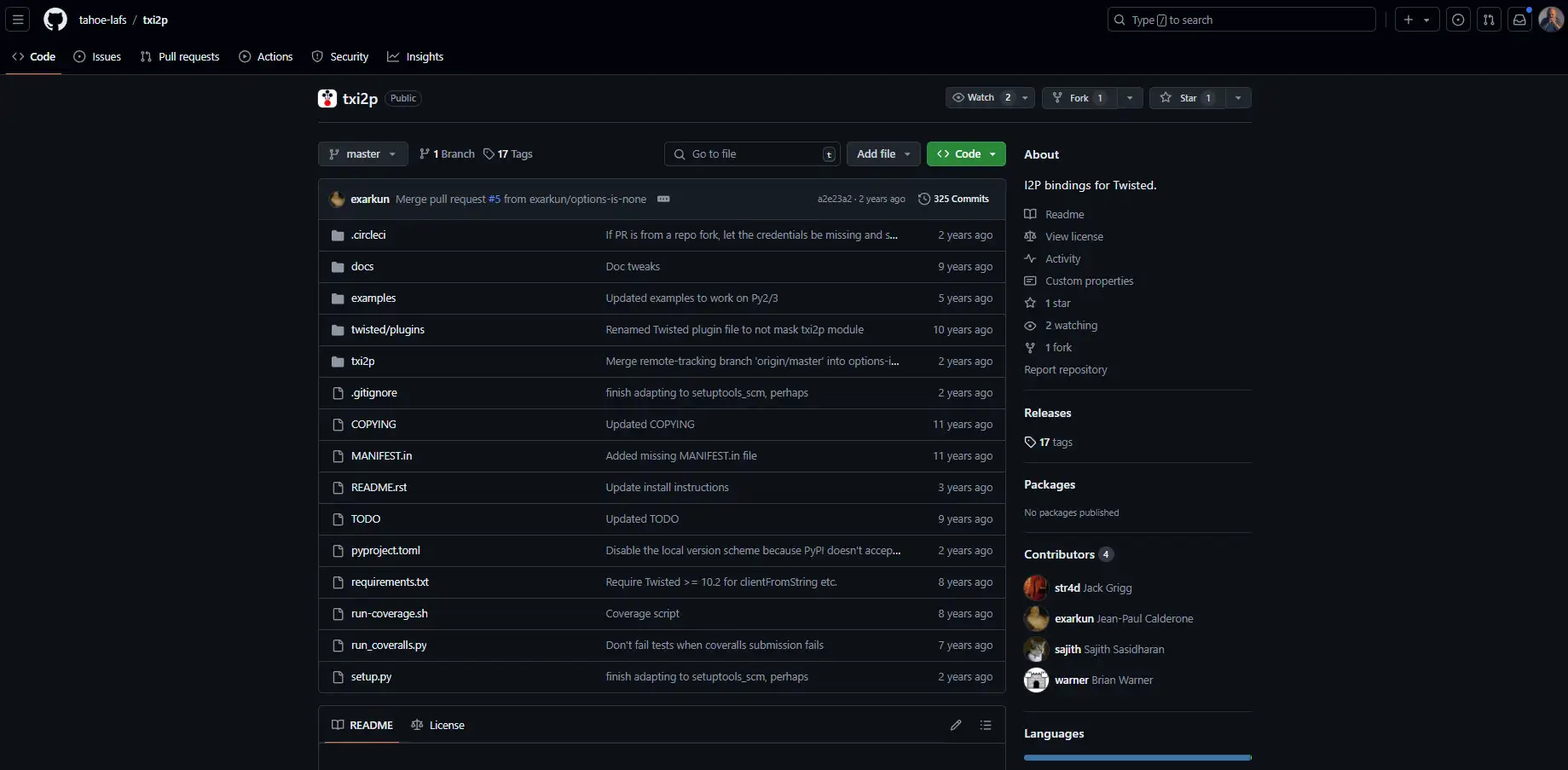Expand the fork options dropdown arrow
The width and height of the screenshot is (1568, 770).
coord(1130,98)
